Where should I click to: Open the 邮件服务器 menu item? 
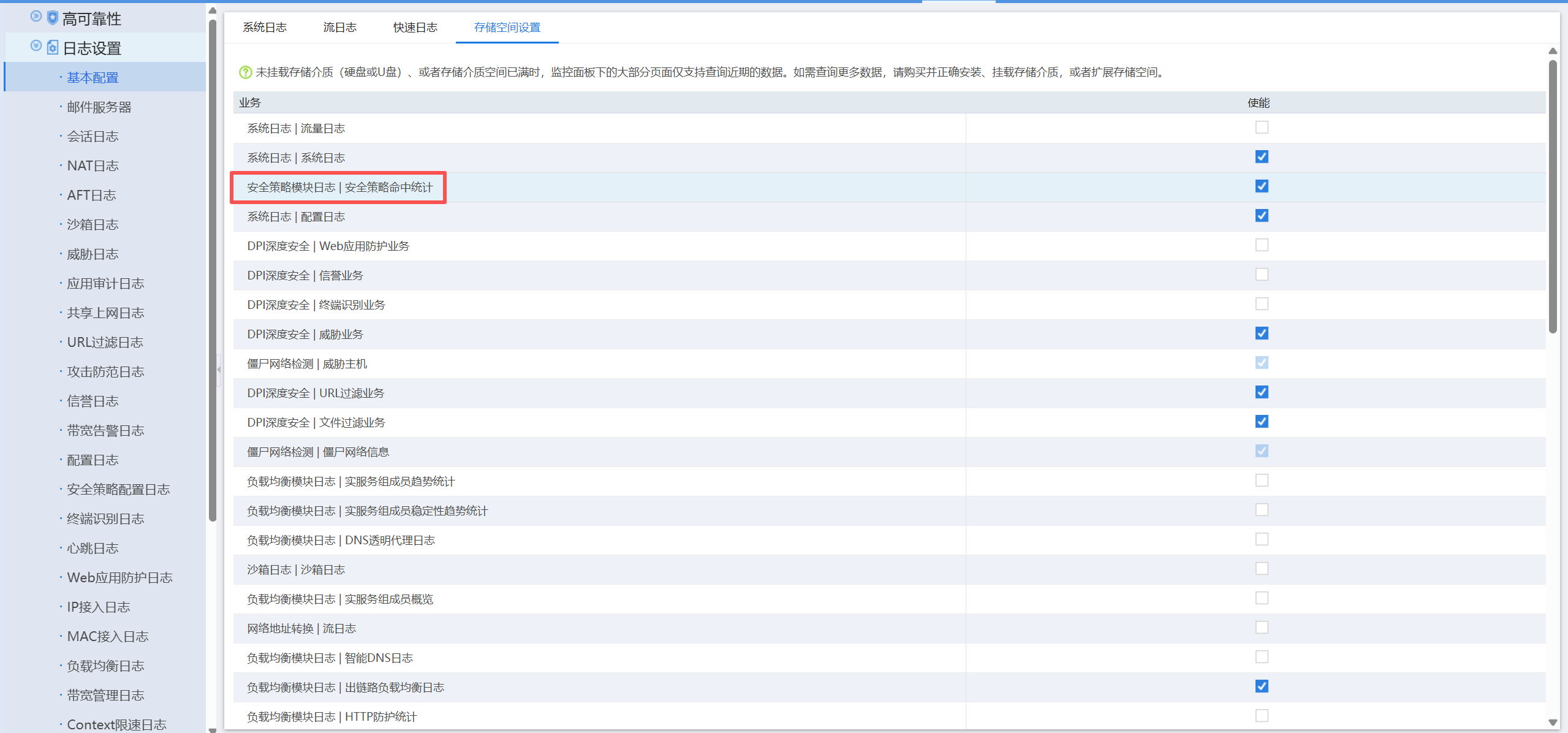[x=99, y=107]
